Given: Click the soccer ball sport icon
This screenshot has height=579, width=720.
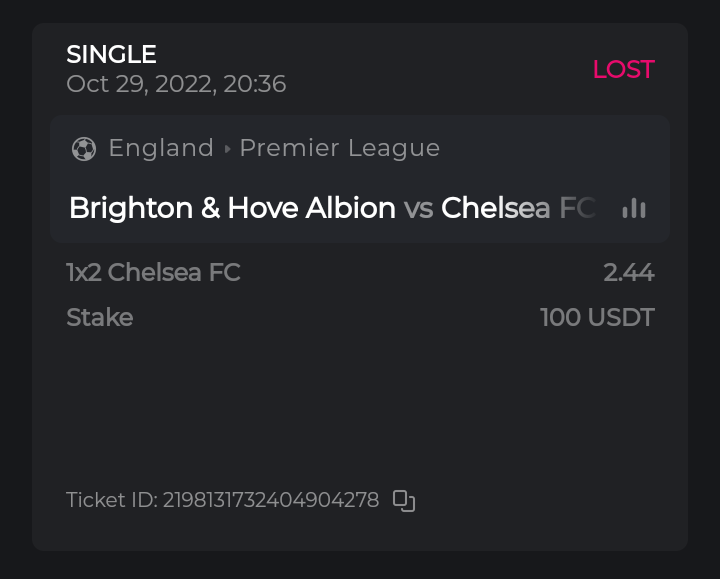Looking at the screenshot, I should point(84,149).
